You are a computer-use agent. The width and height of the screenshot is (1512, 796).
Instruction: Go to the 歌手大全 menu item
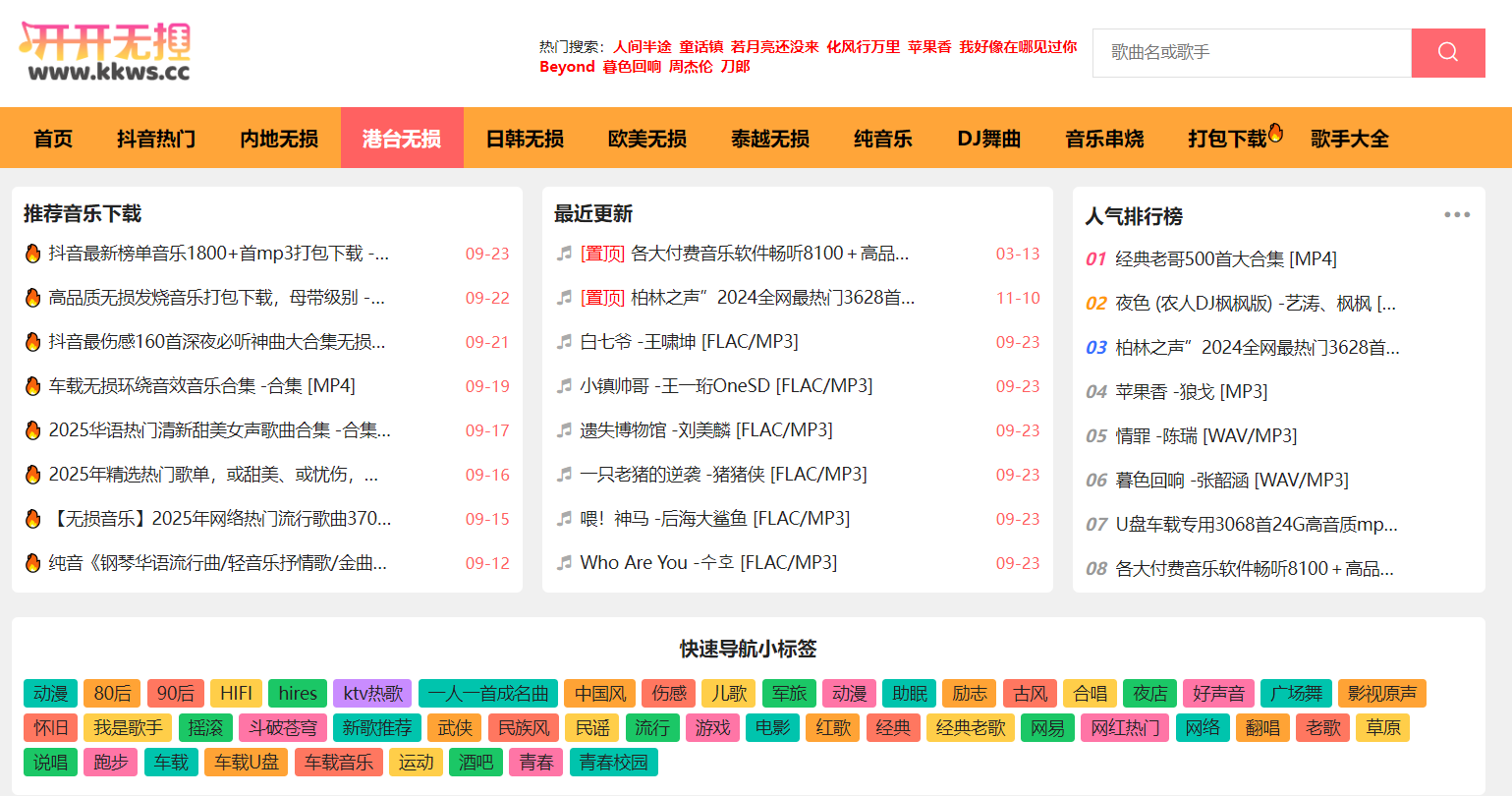pyautogui.click(x=1349, y=139)
